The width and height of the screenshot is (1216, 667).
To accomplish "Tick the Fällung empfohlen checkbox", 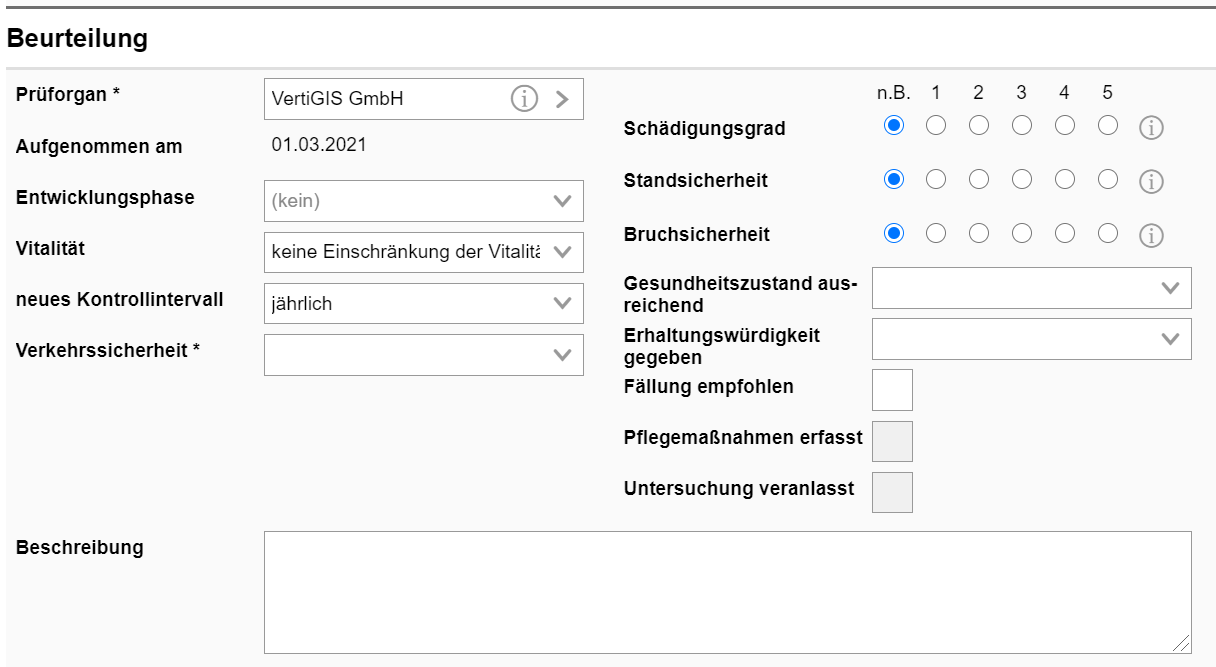I will coord(892,390).
